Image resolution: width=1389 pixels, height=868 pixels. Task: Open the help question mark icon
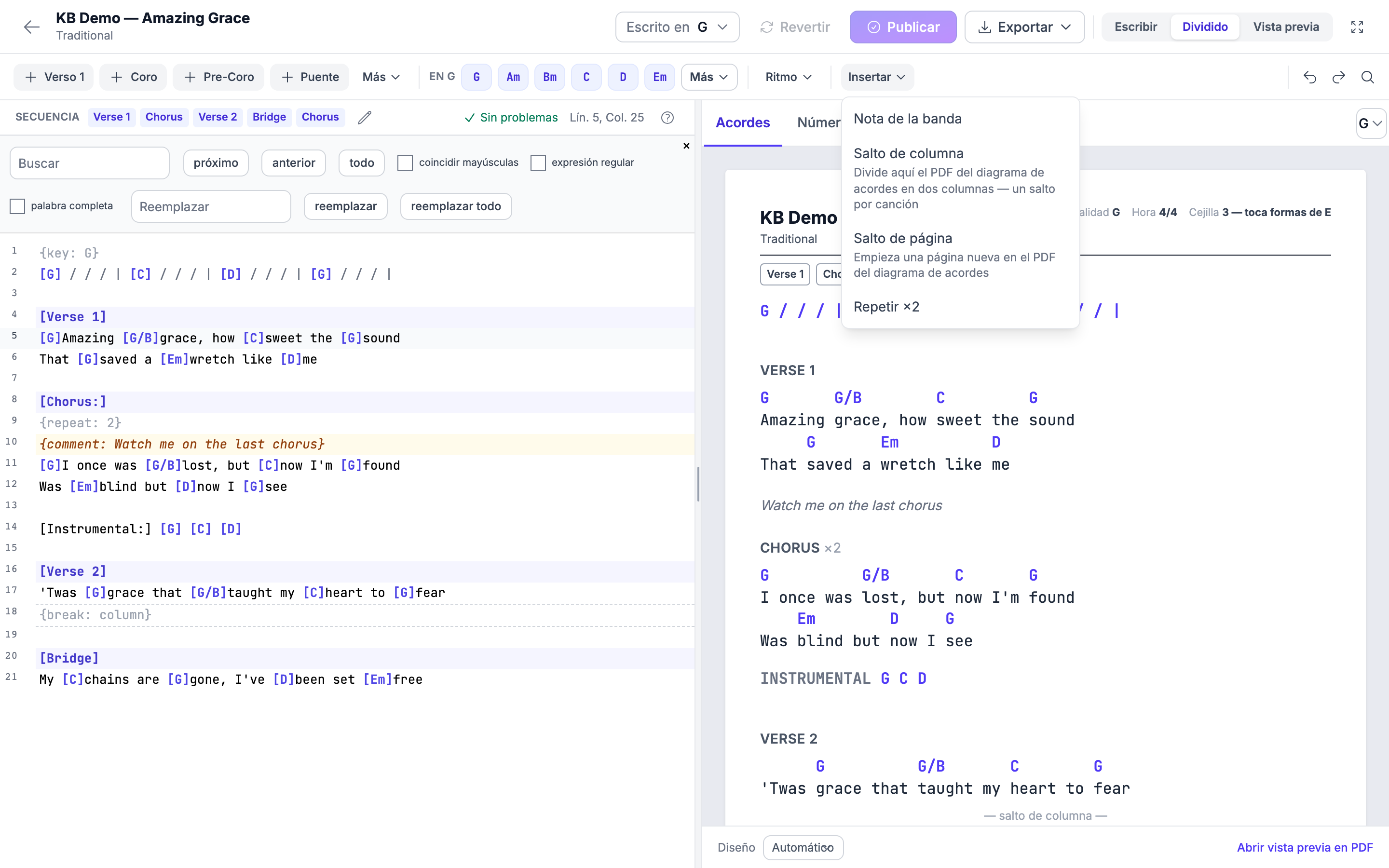click(x=667, y=117)
